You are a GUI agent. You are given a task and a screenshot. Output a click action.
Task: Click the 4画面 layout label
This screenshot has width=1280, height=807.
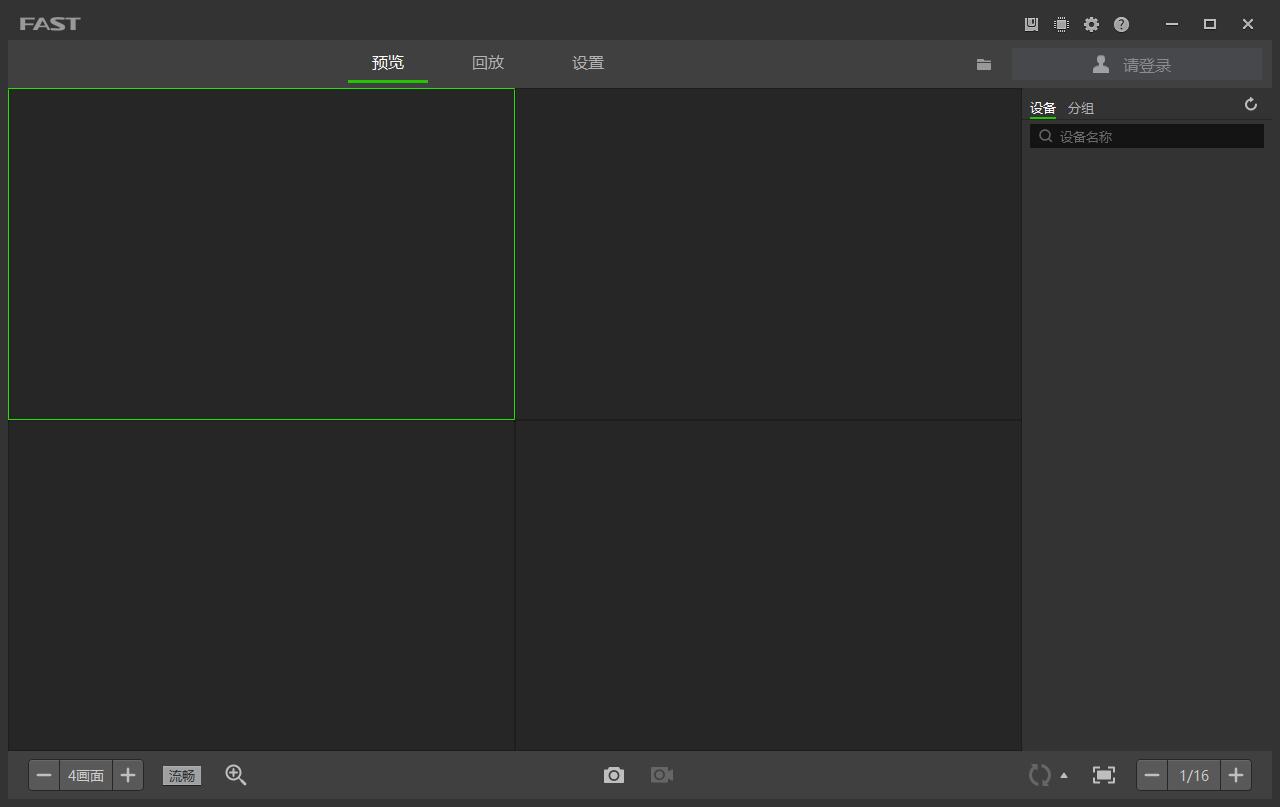pos(86,775)
